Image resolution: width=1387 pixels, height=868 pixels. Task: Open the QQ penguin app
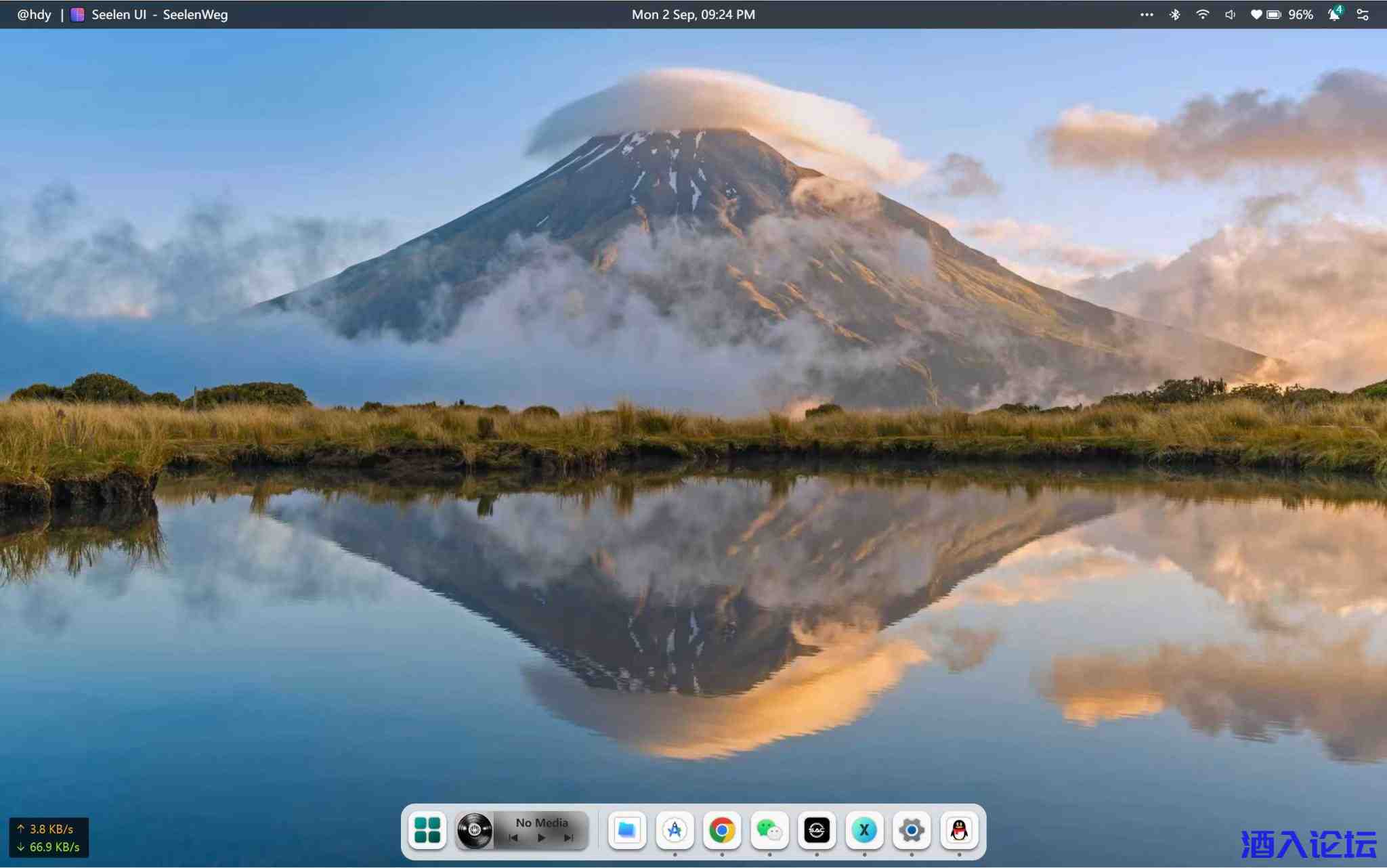[959, 830]
